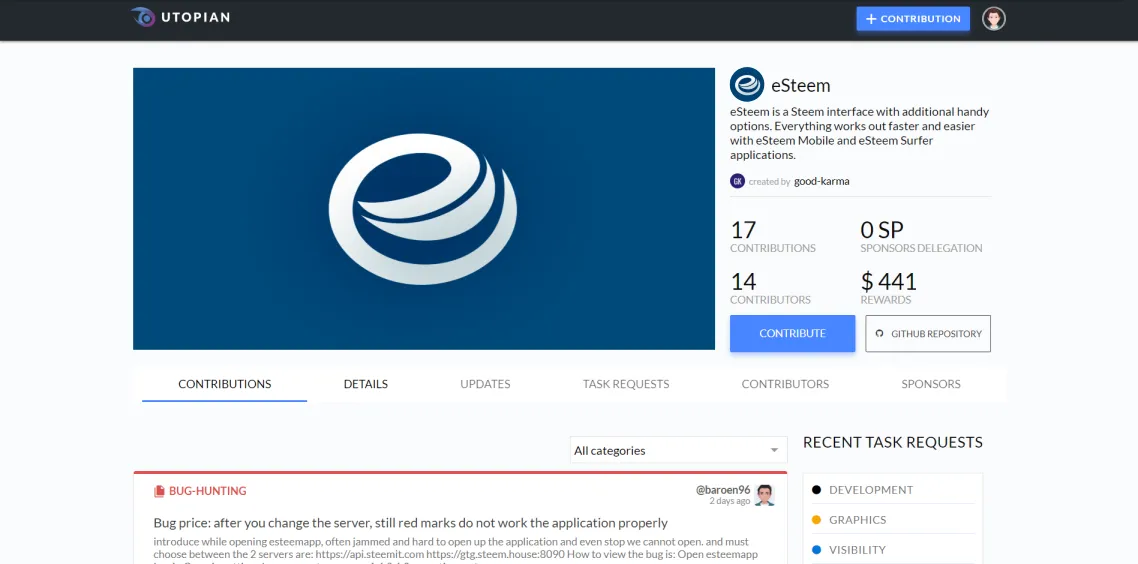Switch to the Contributions tab
Image resolution: width=1138 pixels, height=564 pixels.
(x=225, y=384)
